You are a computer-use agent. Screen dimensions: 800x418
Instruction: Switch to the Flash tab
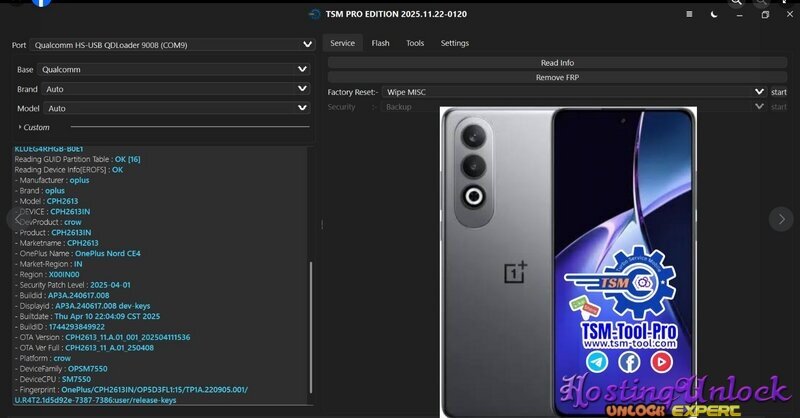point(380,43)
